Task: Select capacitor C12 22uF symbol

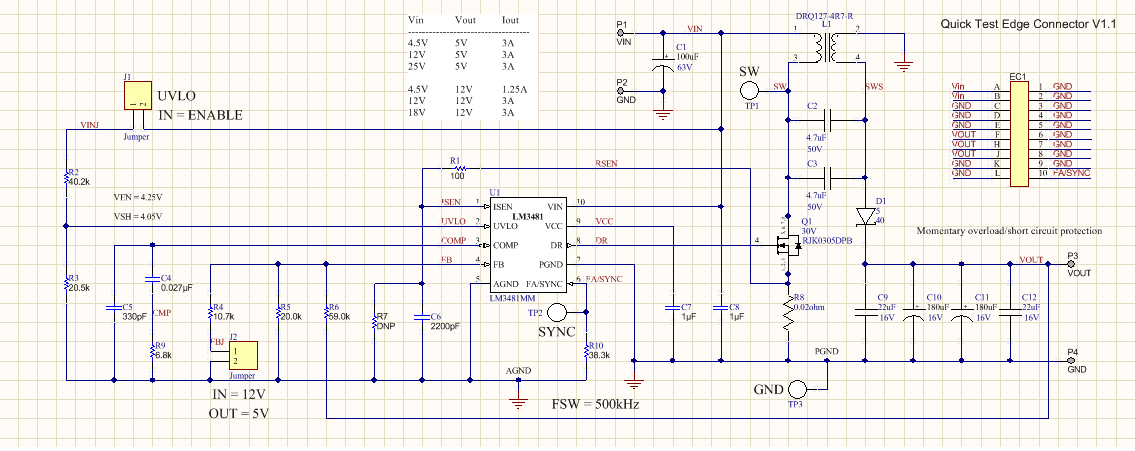Action: point(1010,312)
